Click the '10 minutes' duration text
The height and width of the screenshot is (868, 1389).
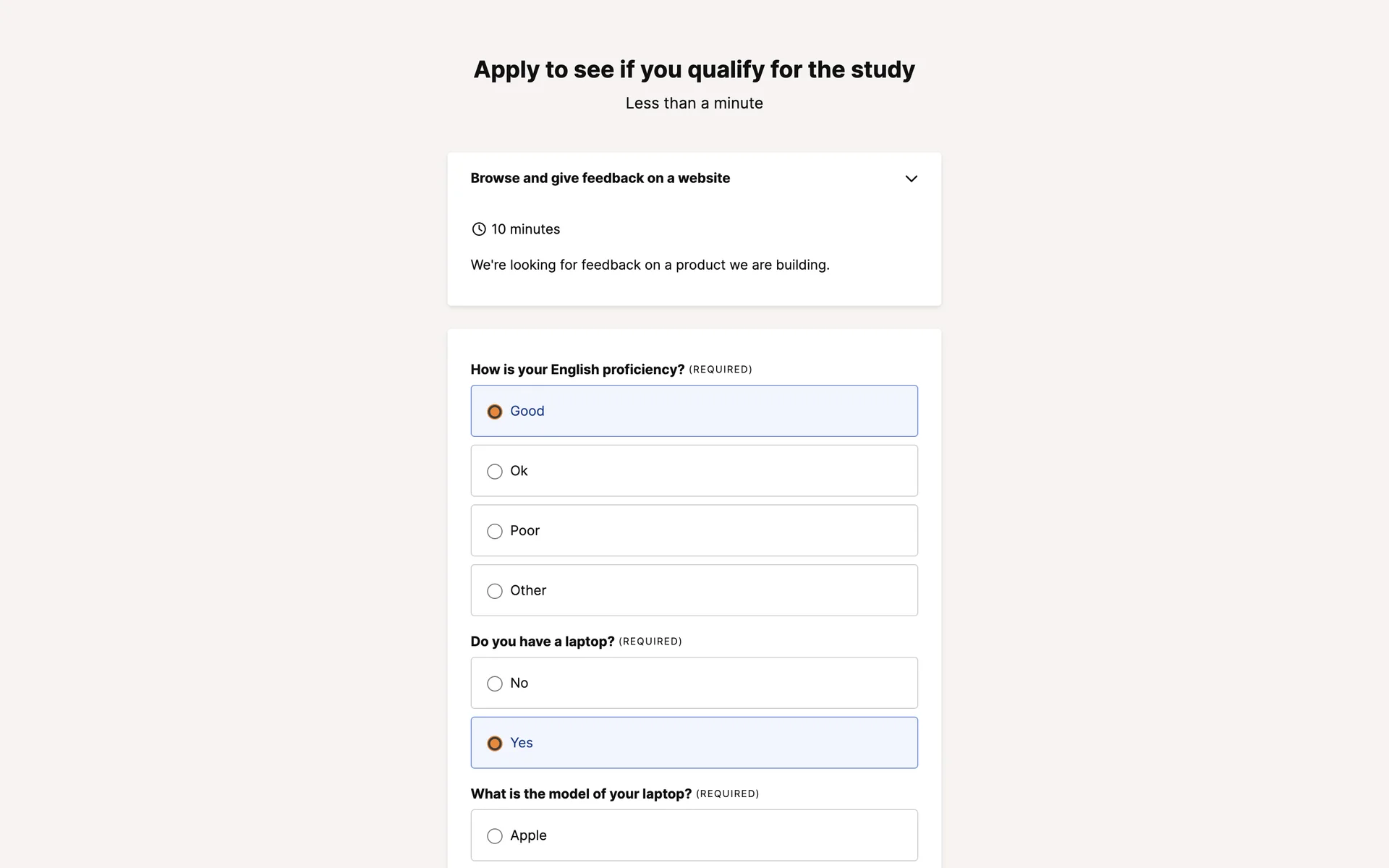(x=525, y=229)
